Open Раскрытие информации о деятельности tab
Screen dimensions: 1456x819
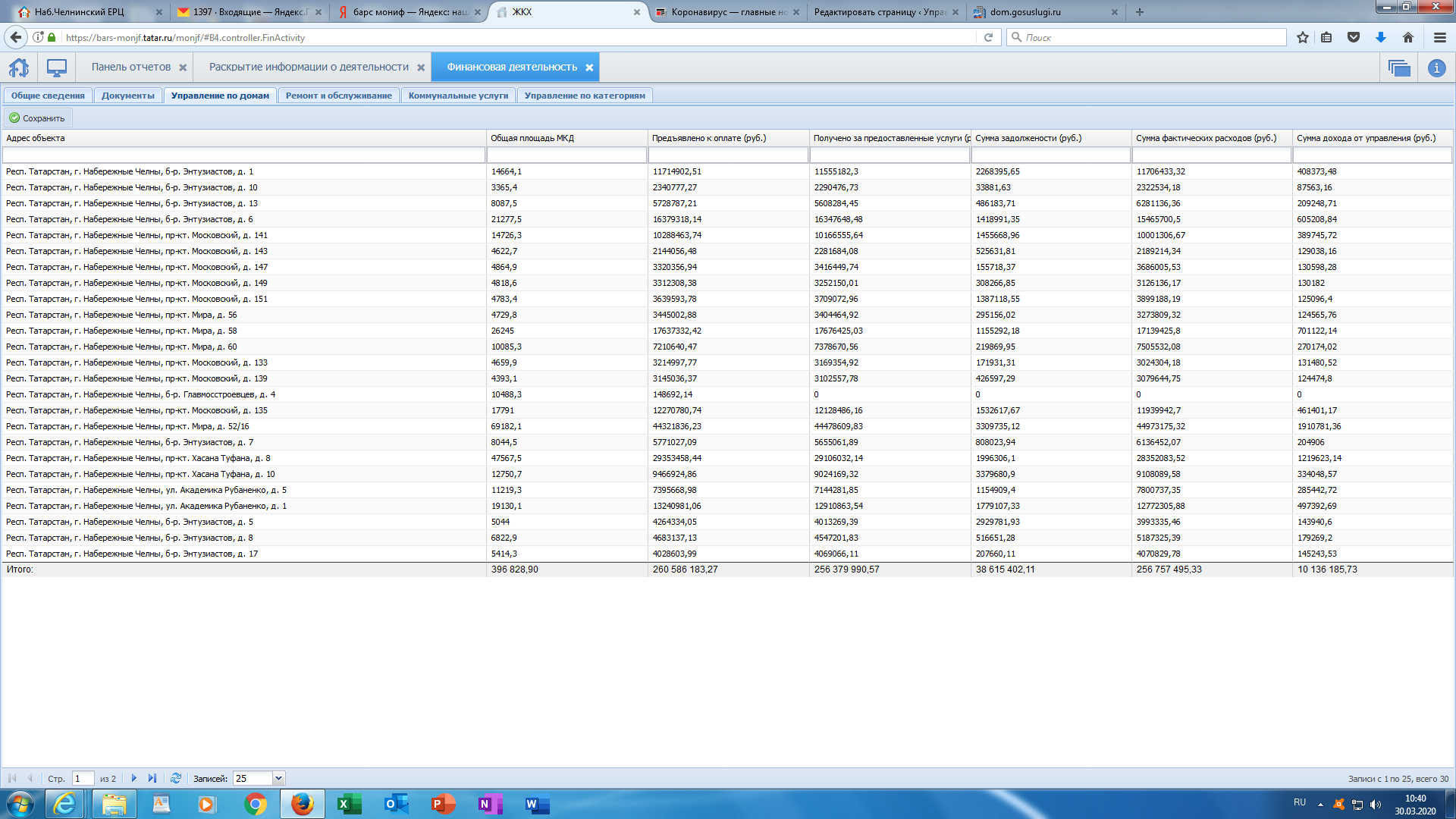[309, 67]
